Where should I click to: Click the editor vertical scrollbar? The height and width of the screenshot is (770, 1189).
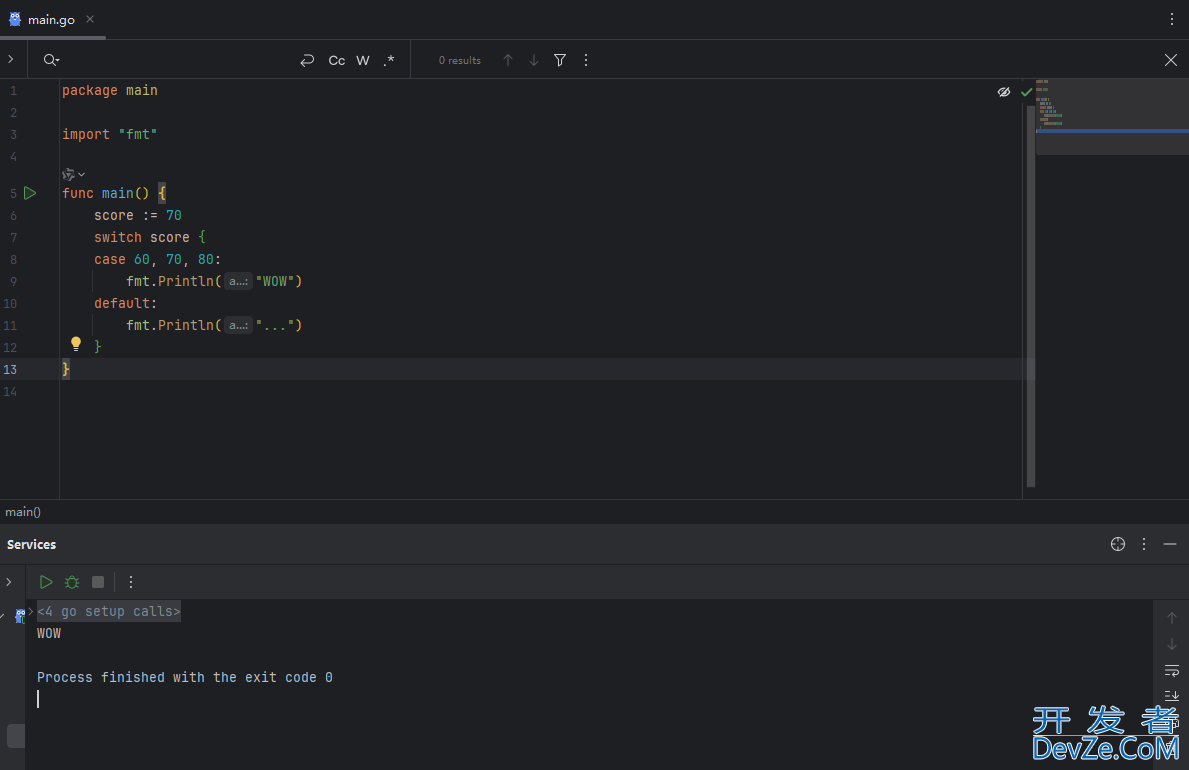(1031, 296)
